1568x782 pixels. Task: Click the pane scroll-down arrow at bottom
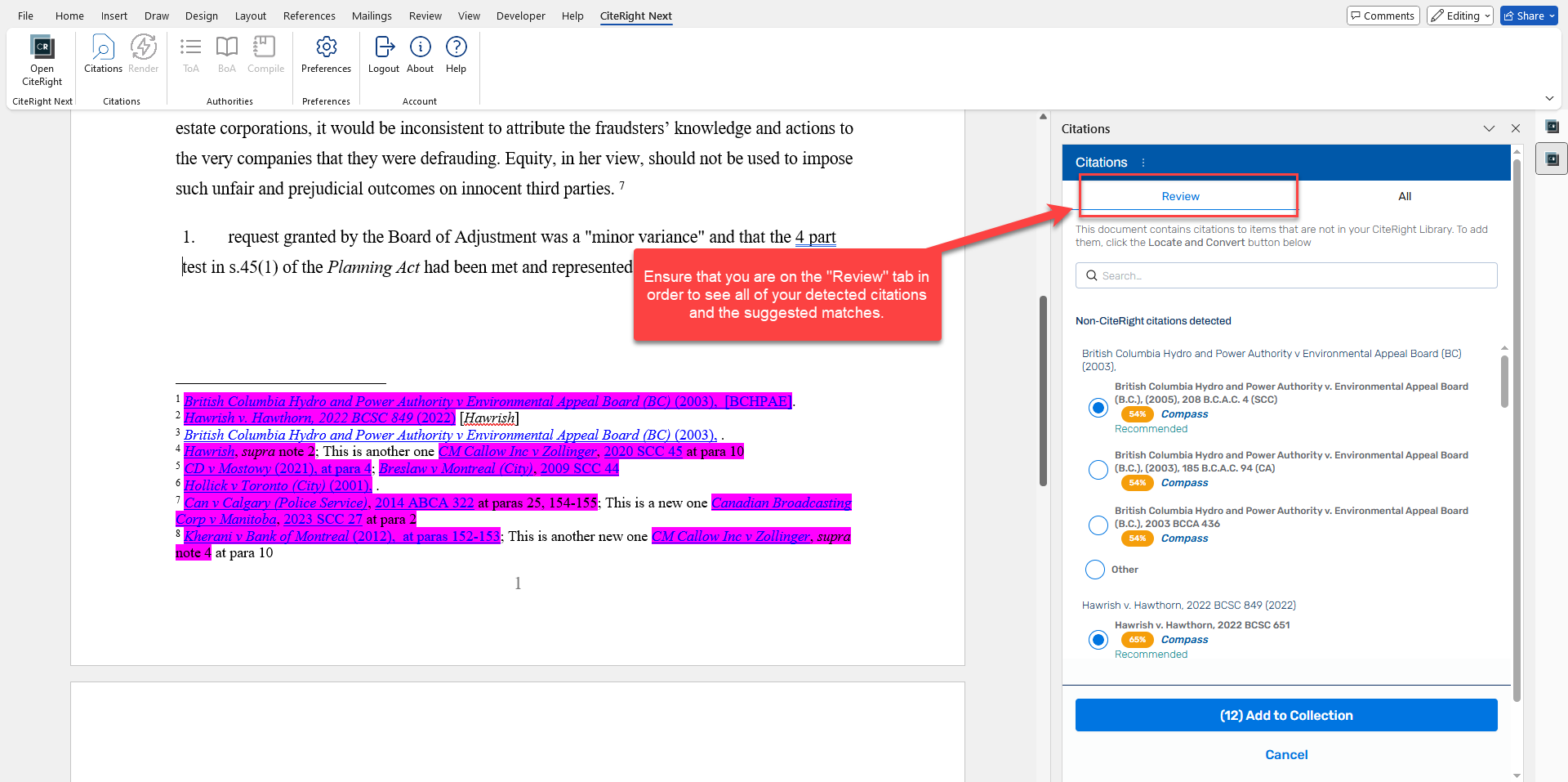(x=1517, y=775)
